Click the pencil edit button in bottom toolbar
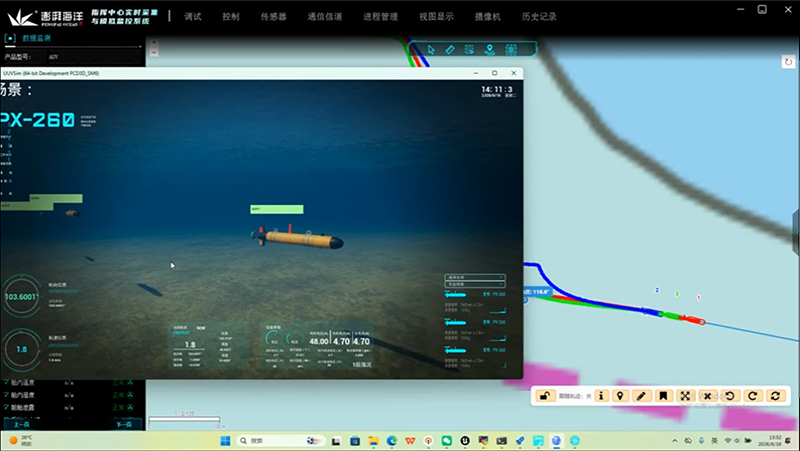Screen dimensions: 800x451 [641, 396]
